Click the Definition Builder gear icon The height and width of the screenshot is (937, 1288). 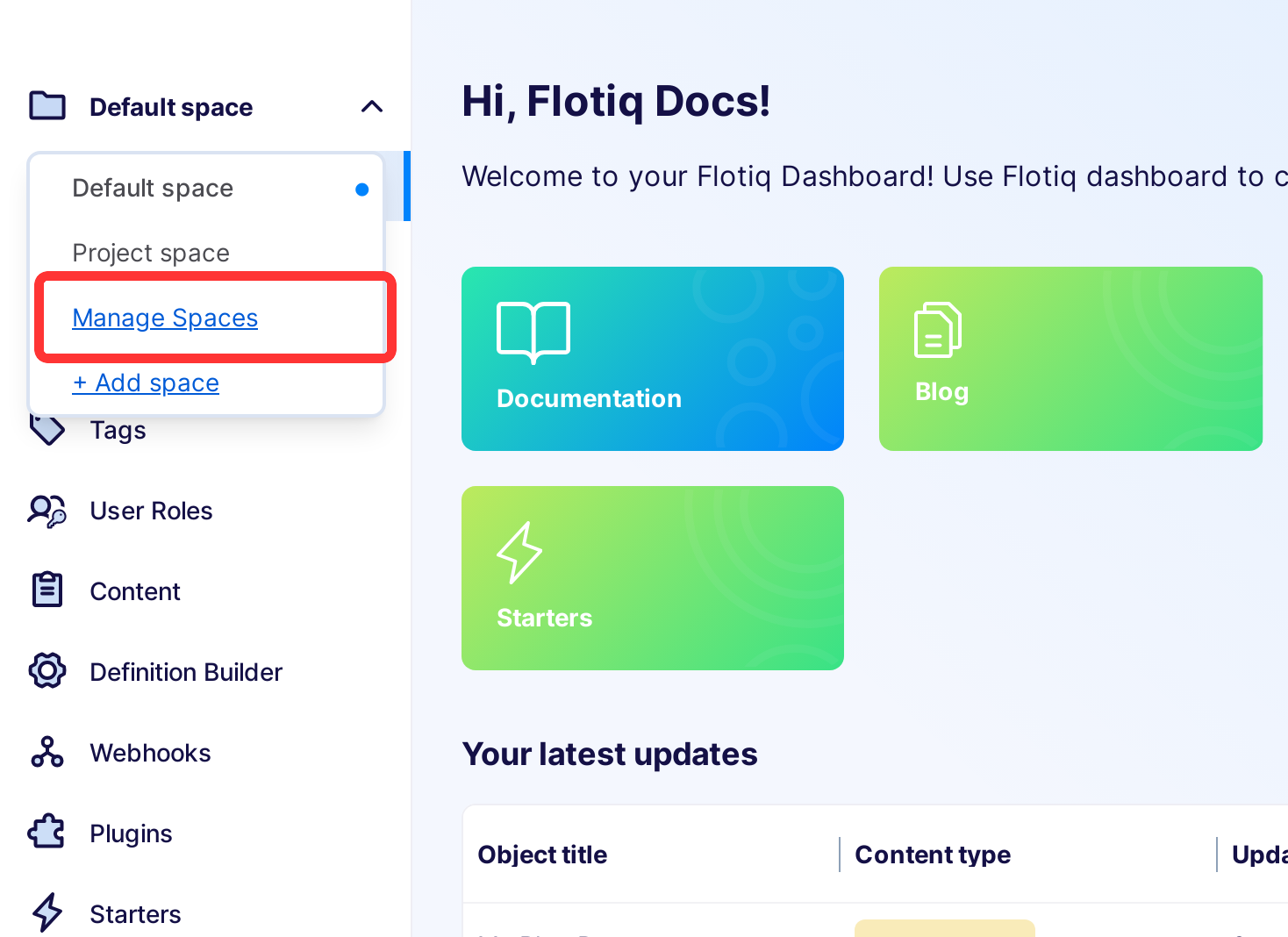pos(47,671)
